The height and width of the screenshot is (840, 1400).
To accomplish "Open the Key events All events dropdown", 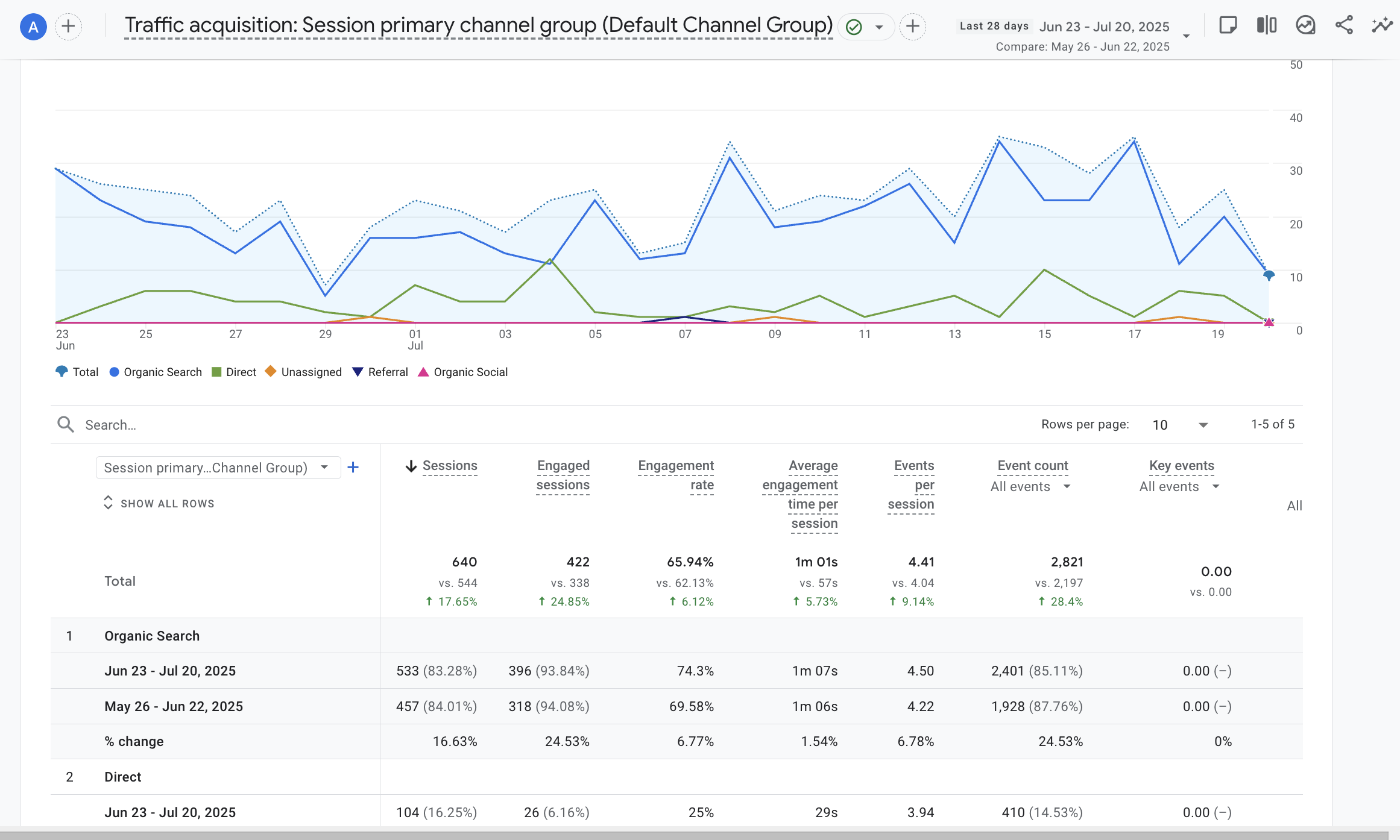I will (1179, 487).
